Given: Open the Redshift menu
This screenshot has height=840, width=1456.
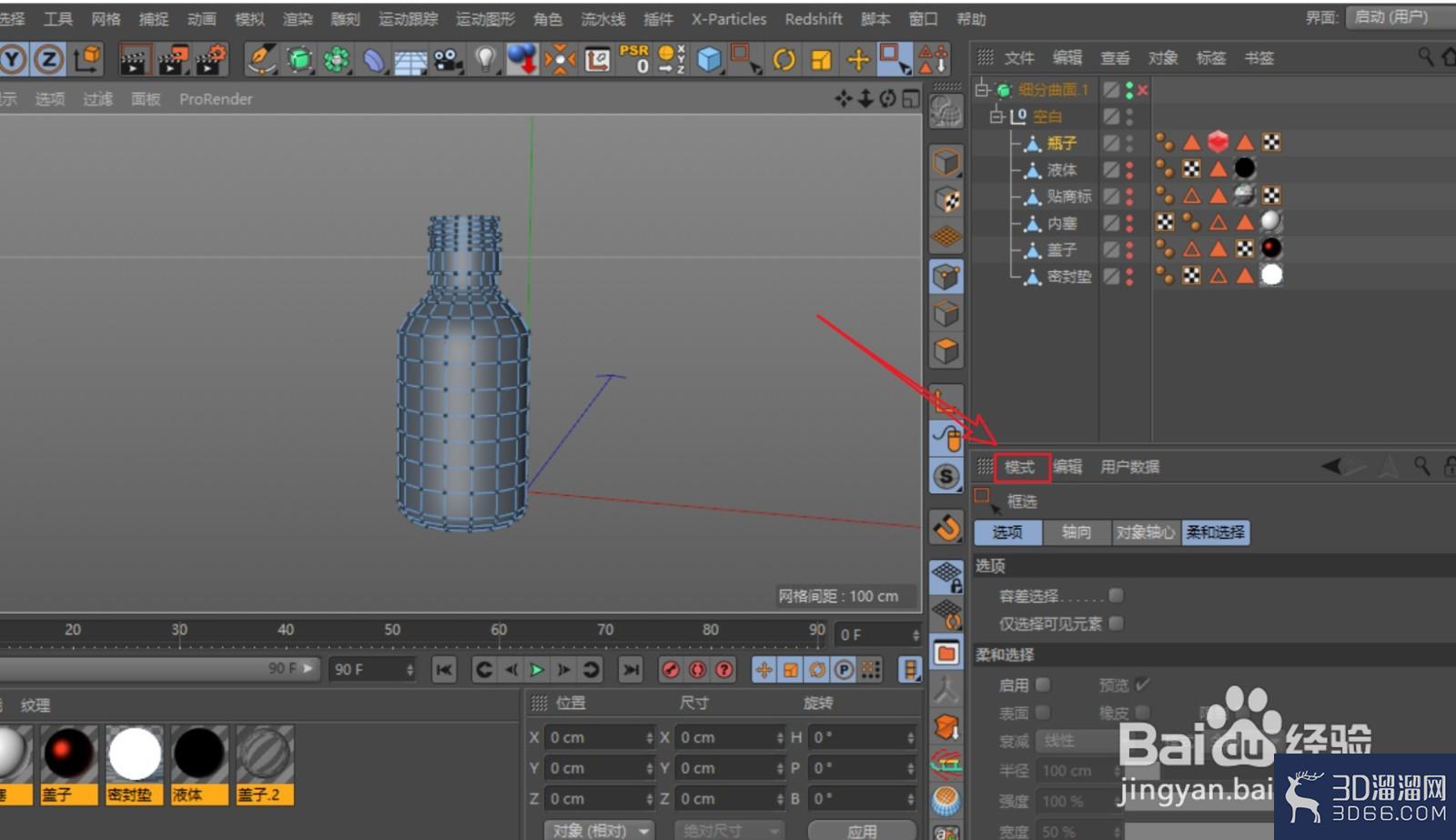Looking at the screenshot, I should tap(814, 18).
